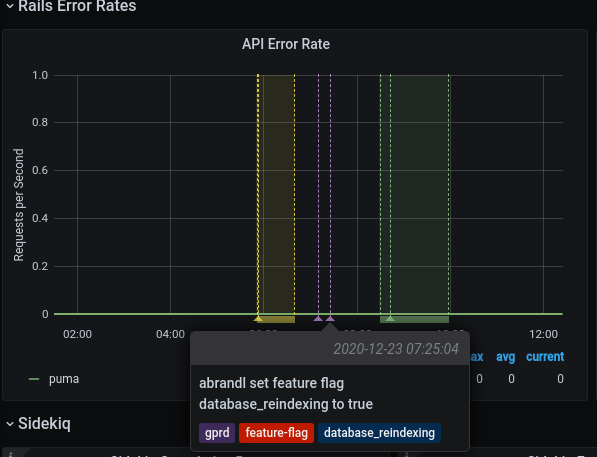Collapse the Sidekiq row chevron
The height and width of the screenshot is (457, 597).
click(10, 424)
